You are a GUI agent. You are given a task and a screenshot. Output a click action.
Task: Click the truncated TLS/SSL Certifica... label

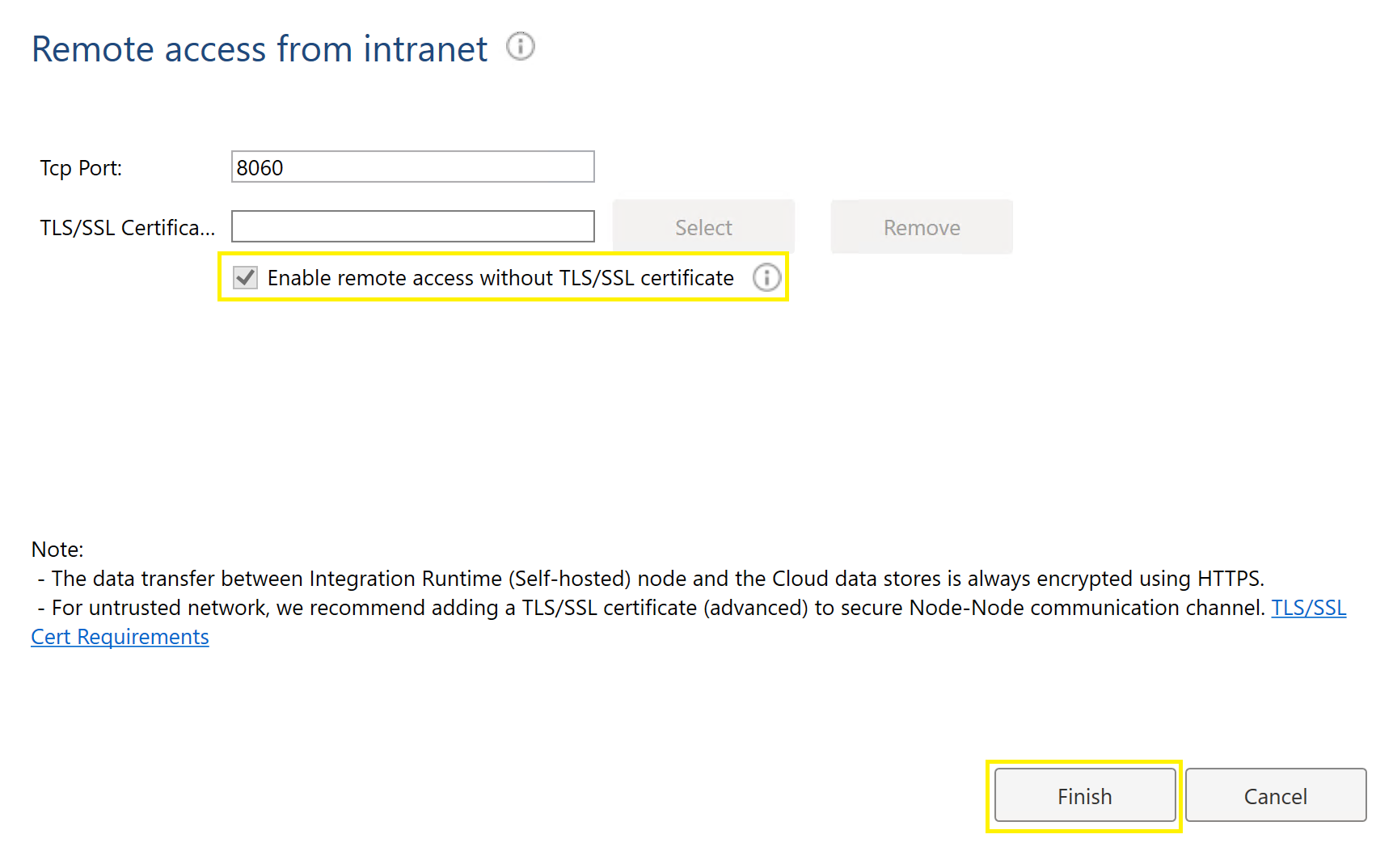coord(128,228)
